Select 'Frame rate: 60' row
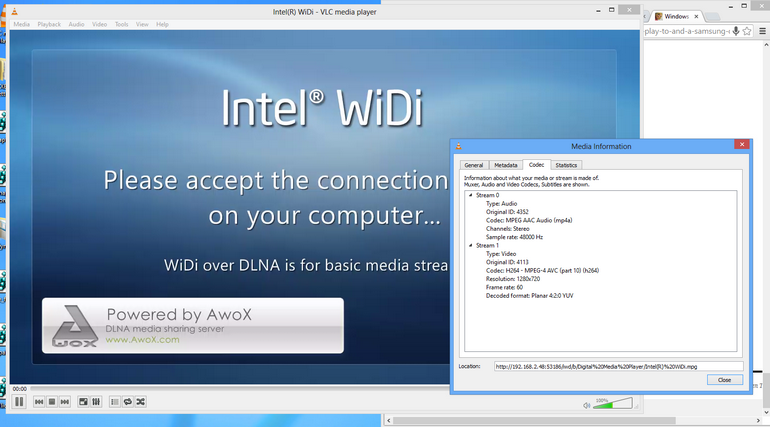 point(504,288)
